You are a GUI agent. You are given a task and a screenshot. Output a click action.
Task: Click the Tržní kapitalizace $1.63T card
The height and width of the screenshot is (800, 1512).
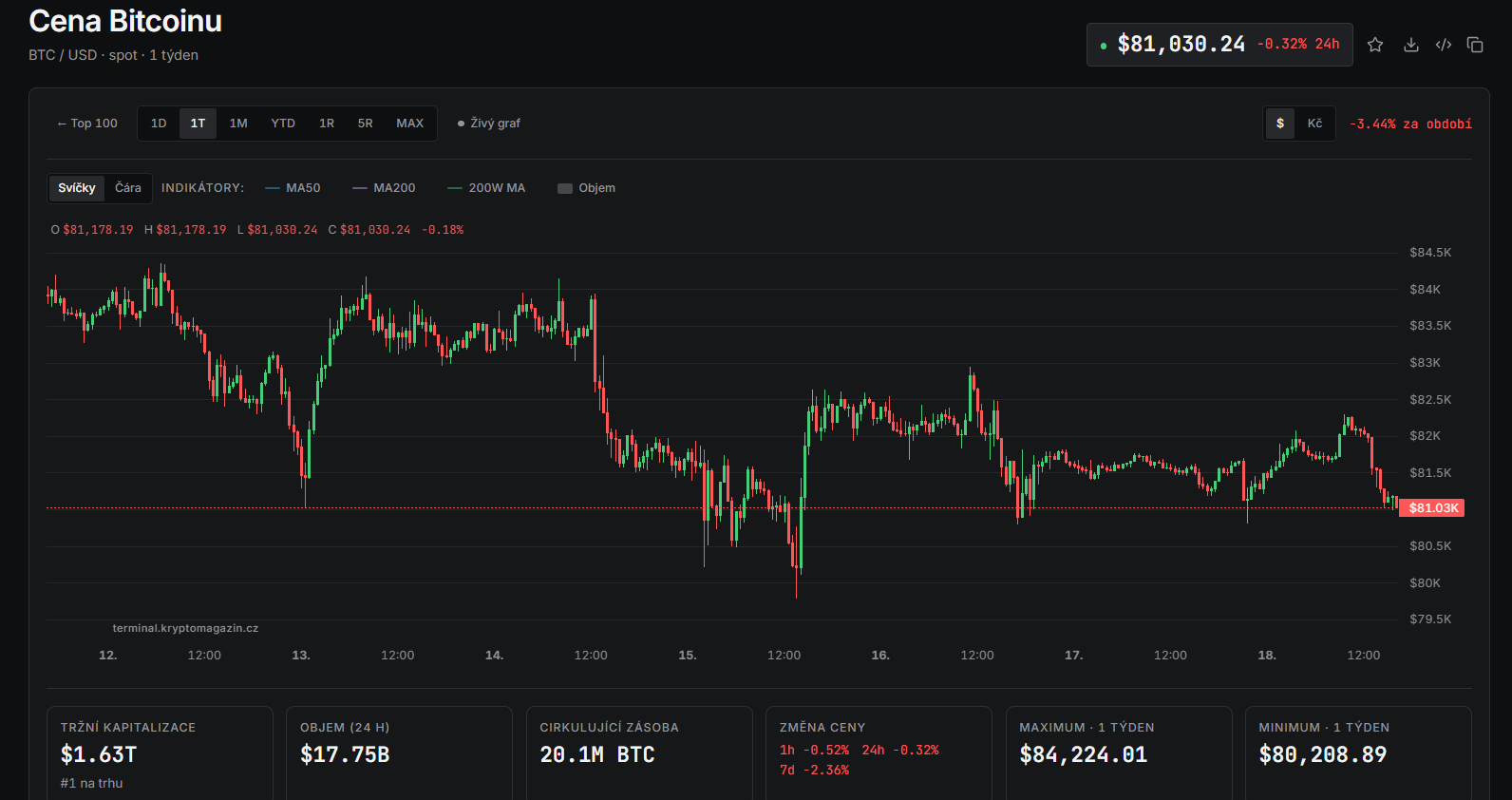[160, 752]
